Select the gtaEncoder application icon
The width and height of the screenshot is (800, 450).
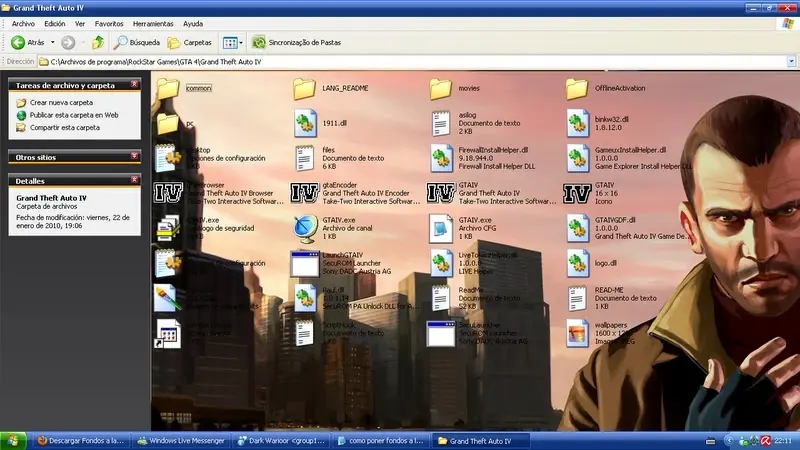coord(305,193)
